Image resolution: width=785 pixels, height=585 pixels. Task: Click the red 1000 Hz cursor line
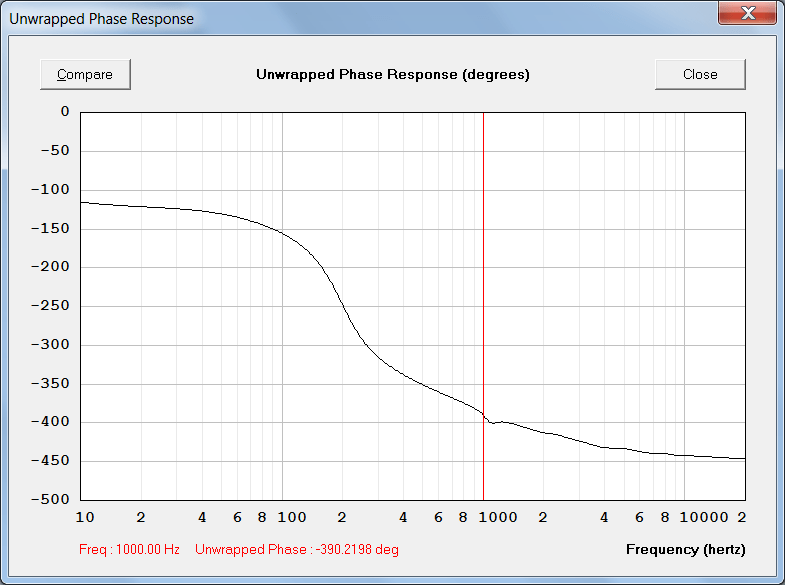tap(483, 306)
